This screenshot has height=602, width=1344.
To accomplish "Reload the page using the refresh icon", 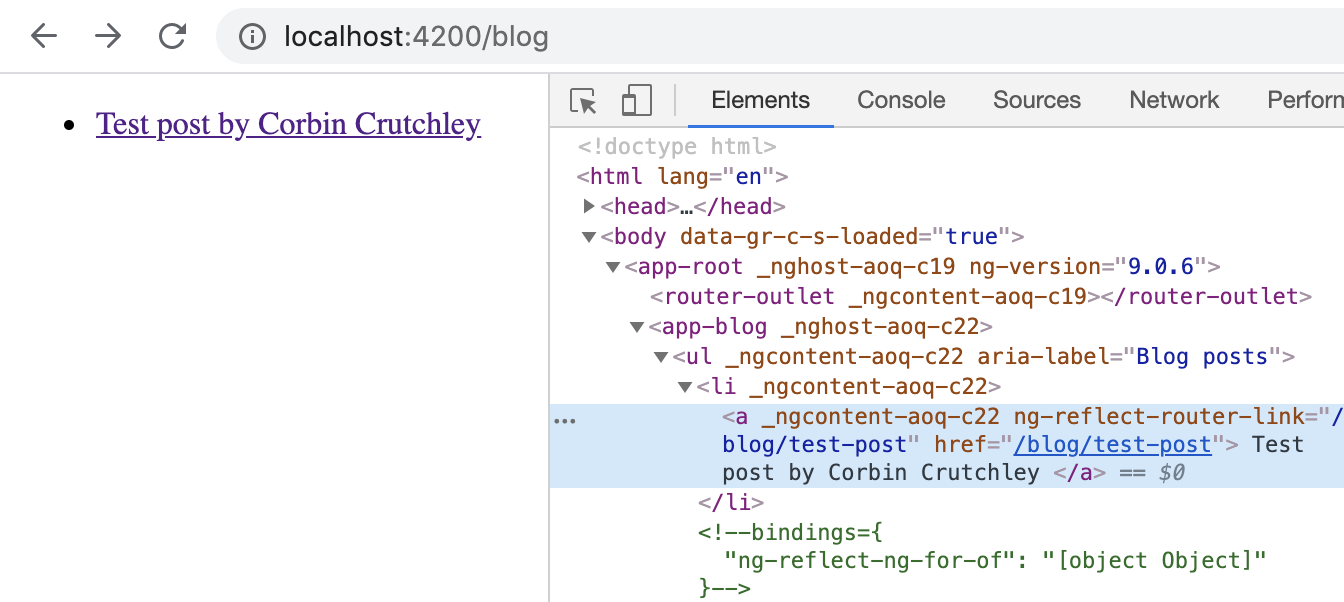I will [x=171, y=36].
